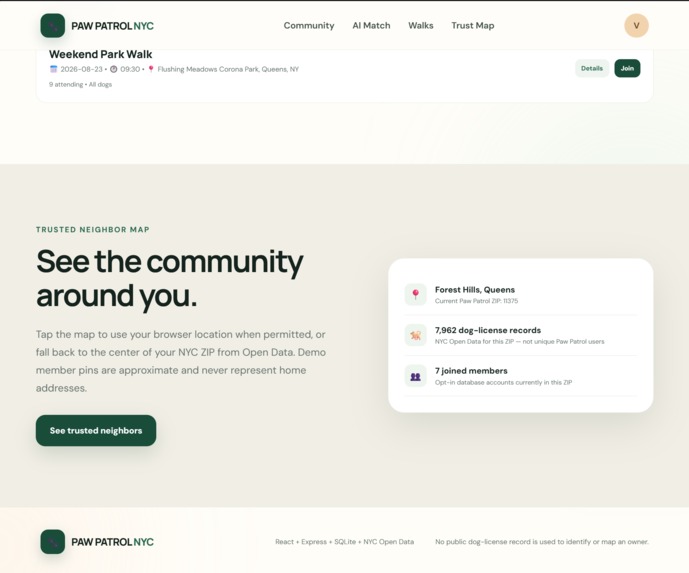Click the pin icon beside Forest Hills, Queens
This screenshot has height=573, width=689.
(416, 294)
